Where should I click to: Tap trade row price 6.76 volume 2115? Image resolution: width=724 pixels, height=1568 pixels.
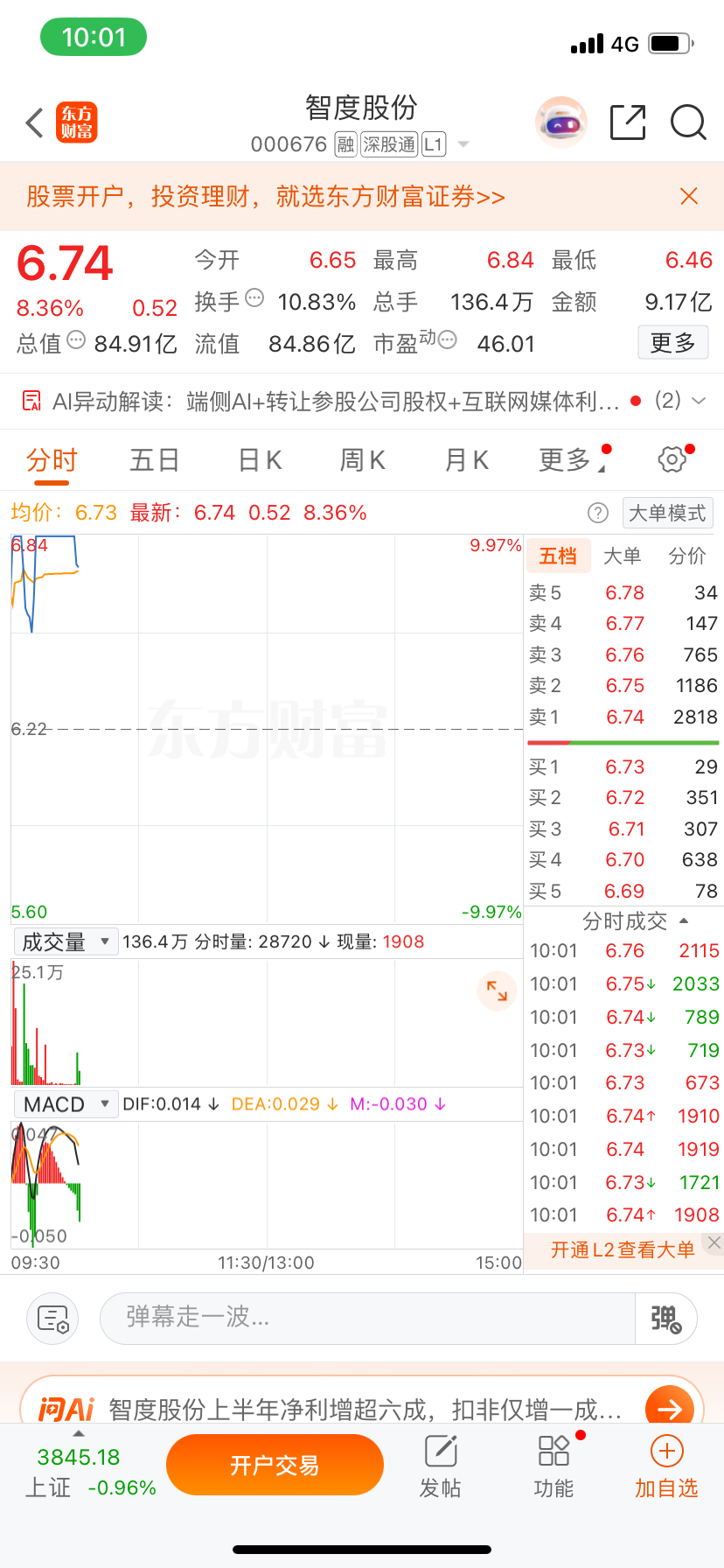tap(624, 951)
